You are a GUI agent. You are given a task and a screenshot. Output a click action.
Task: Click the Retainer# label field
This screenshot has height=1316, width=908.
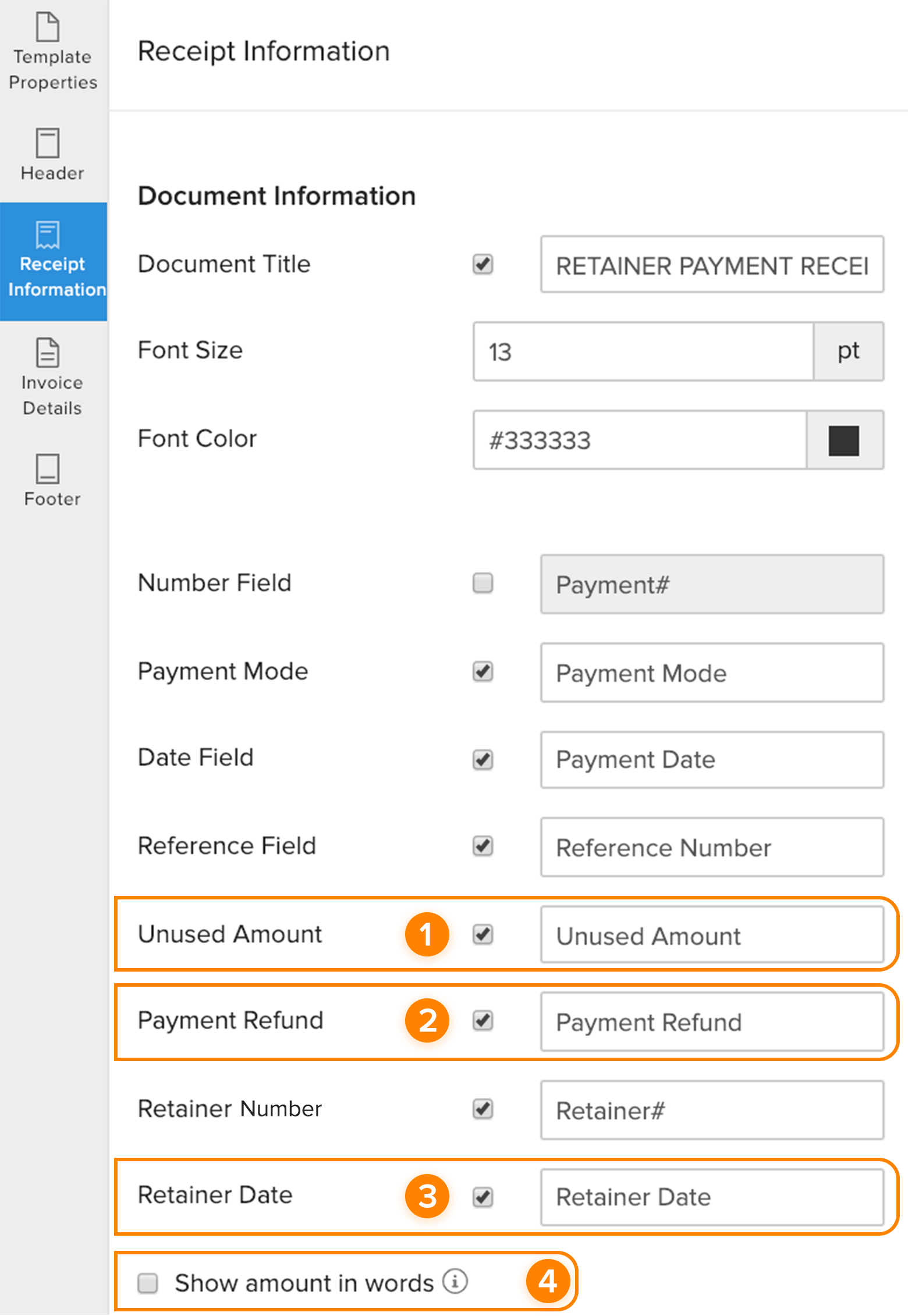pyautogui.click(x=711, y=1111)
